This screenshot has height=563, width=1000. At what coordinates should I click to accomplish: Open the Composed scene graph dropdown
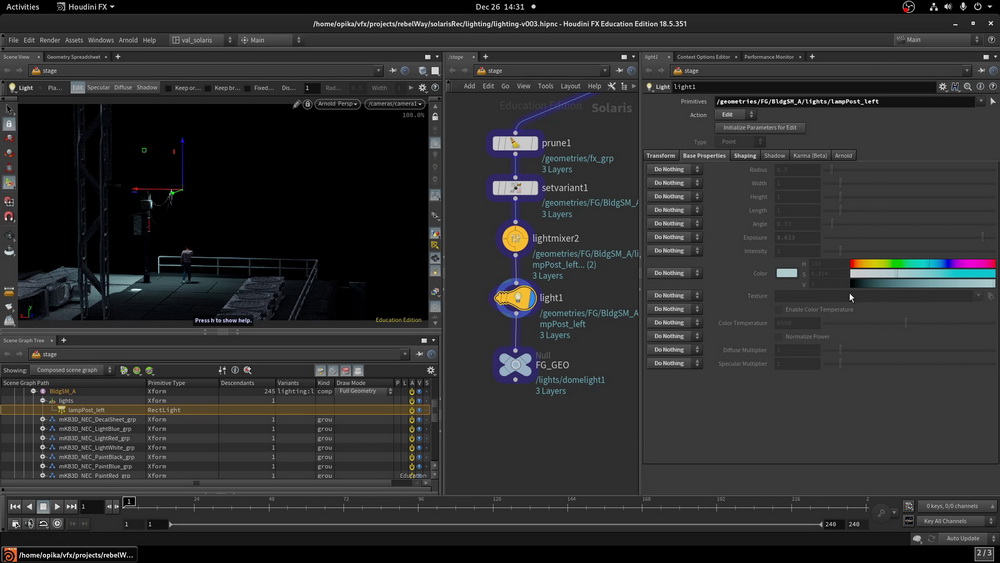coord(72,370)
